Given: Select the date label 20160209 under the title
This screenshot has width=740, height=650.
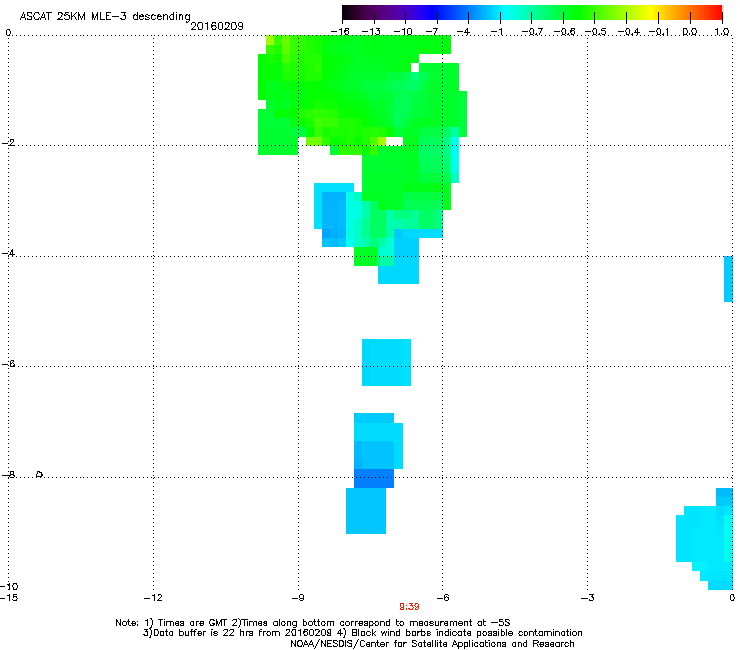Looking at the screenshot, I should (x=217, y=26).
